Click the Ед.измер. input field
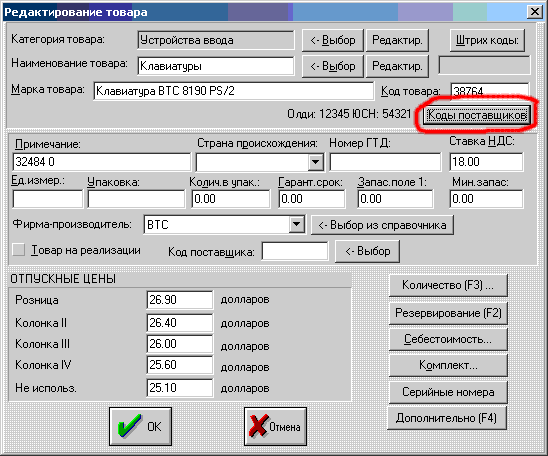 coord(48,199)
